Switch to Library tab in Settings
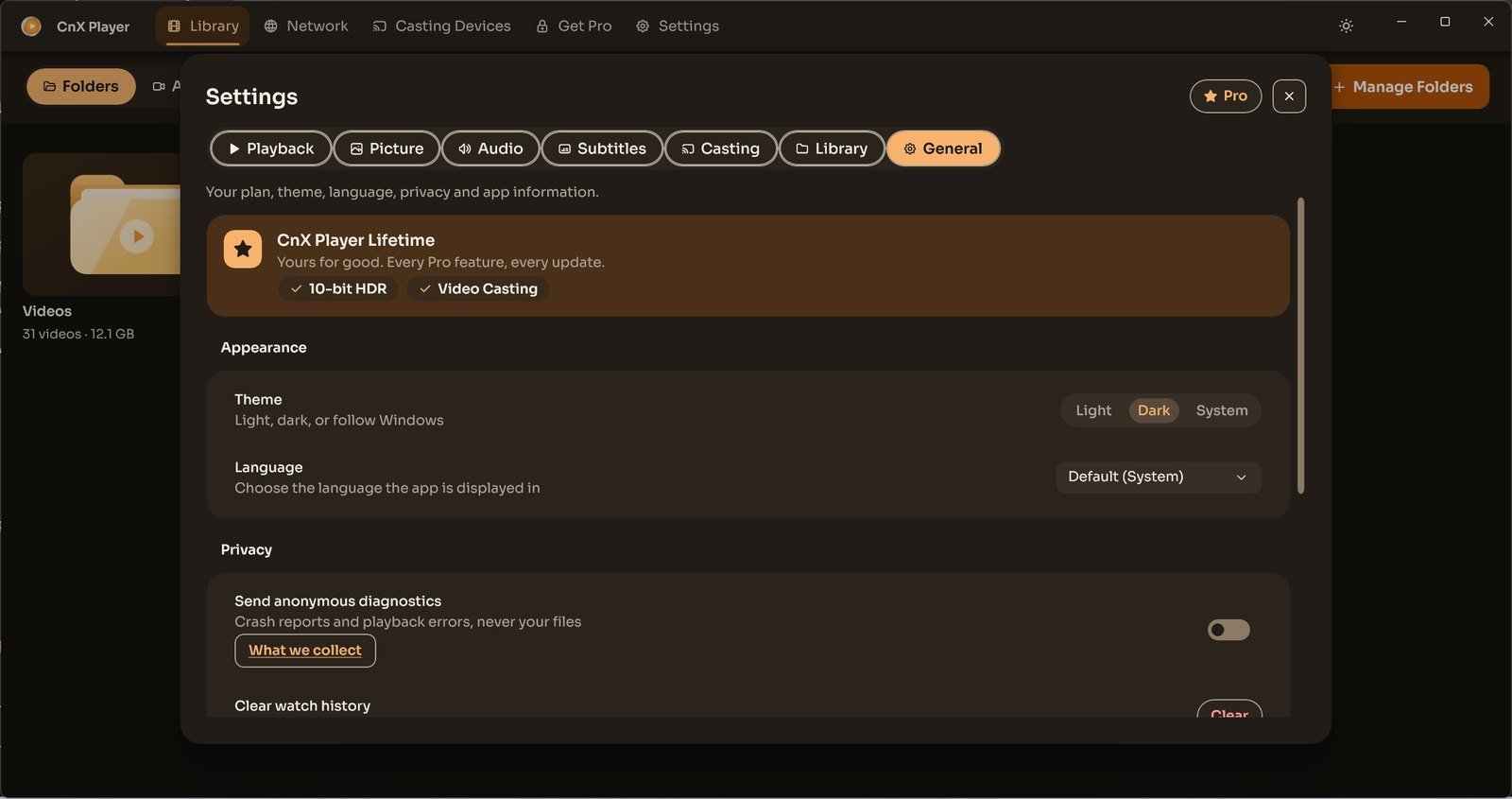 831,148
